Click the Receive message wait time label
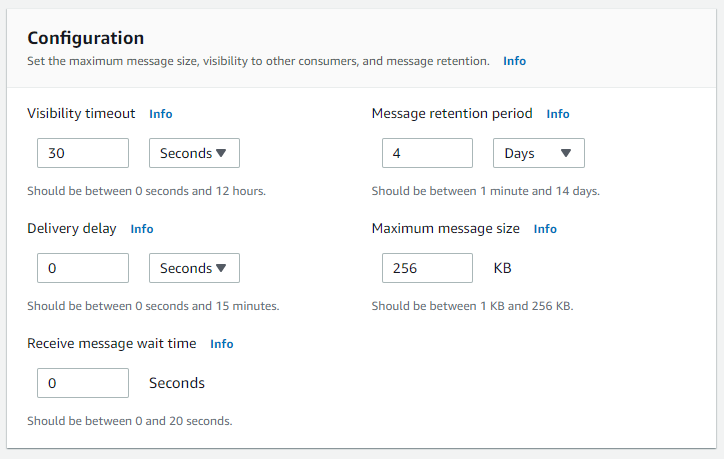The height and width of the screenshot is (459, 724). point(112,344)
